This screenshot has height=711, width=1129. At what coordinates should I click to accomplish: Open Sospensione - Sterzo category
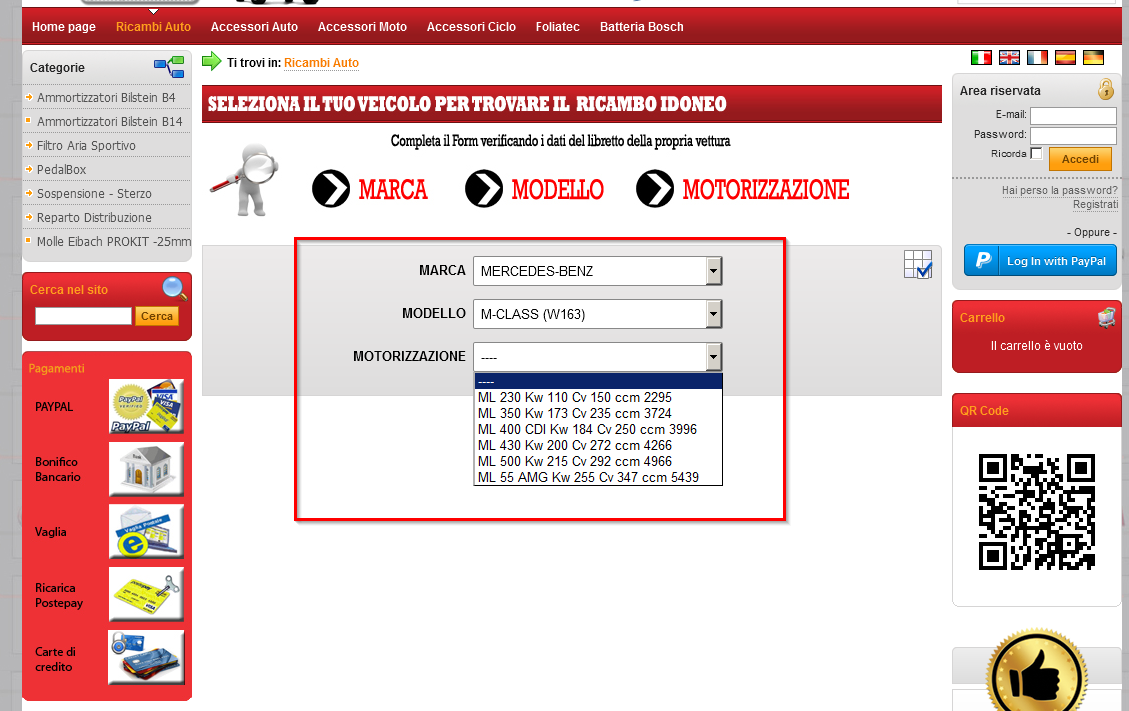click(94, 193)
